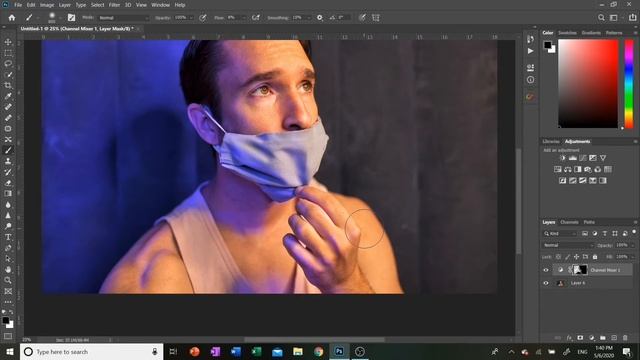Toggle filter for pixel layers
This screenshot has width=640, height=360.
[585, 233]
